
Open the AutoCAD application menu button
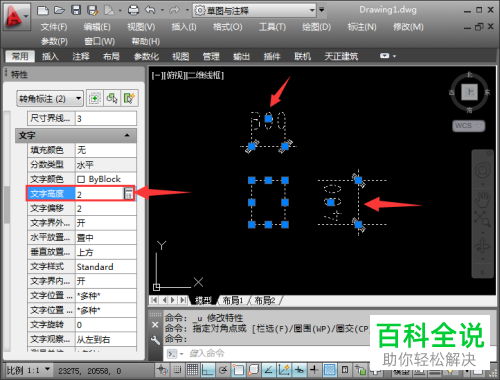pos(16,17)
